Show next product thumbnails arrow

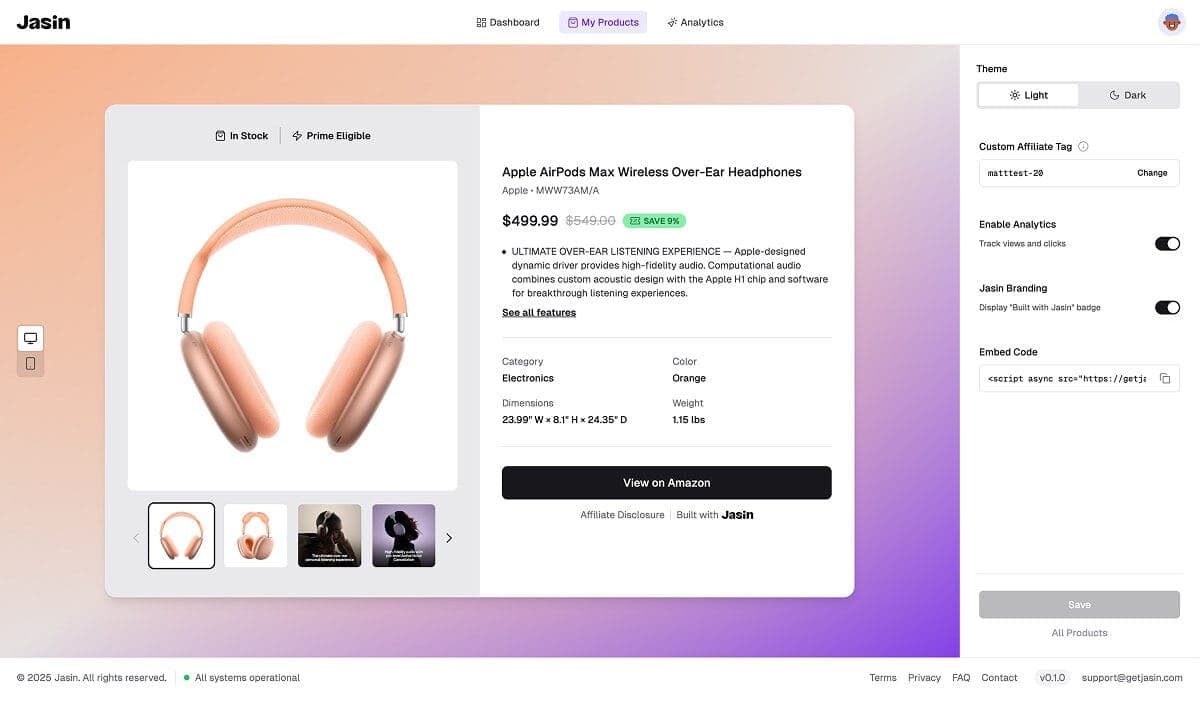click(449, 538)
